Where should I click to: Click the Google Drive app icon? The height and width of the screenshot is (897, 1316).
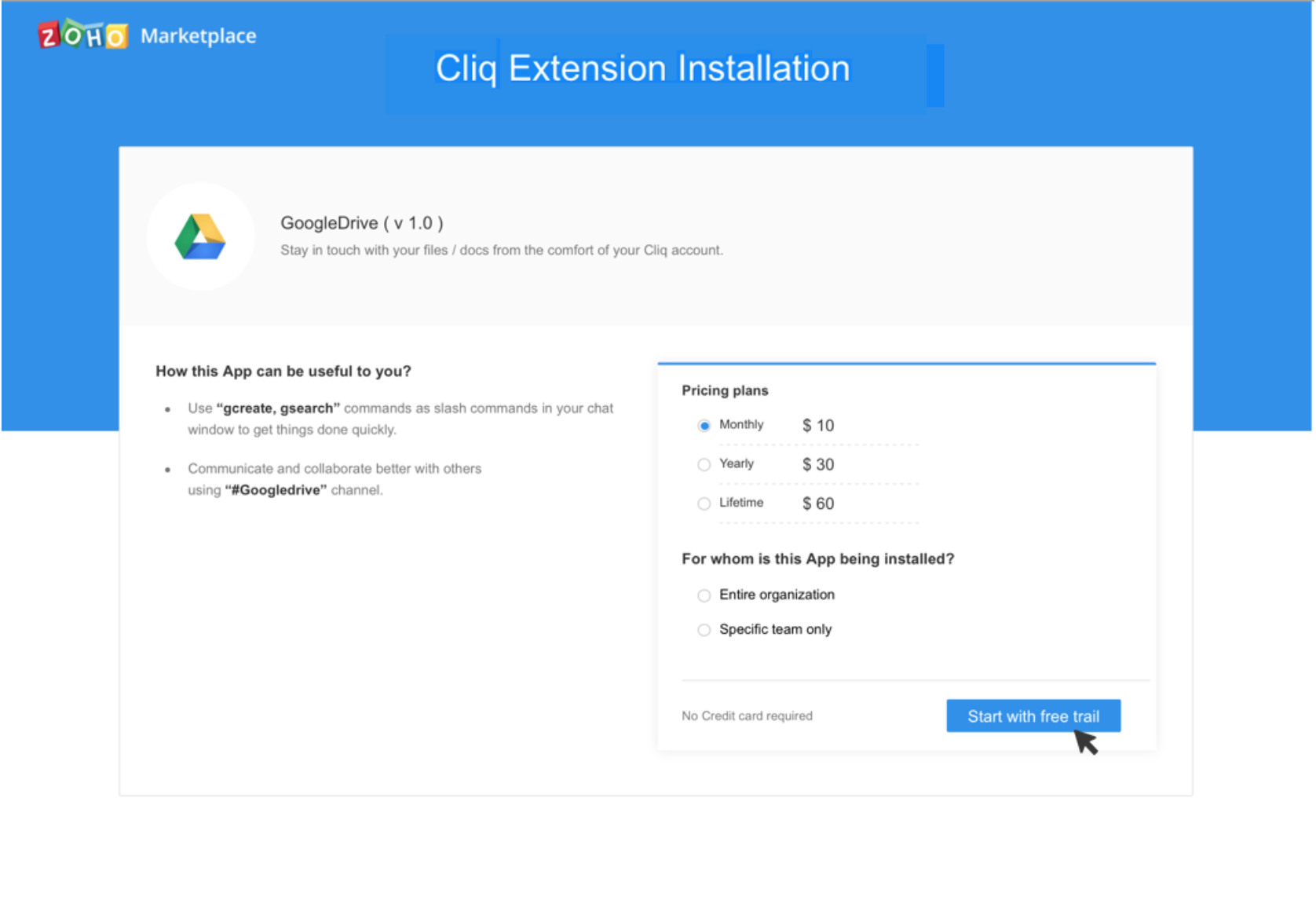tap(200, 236)
